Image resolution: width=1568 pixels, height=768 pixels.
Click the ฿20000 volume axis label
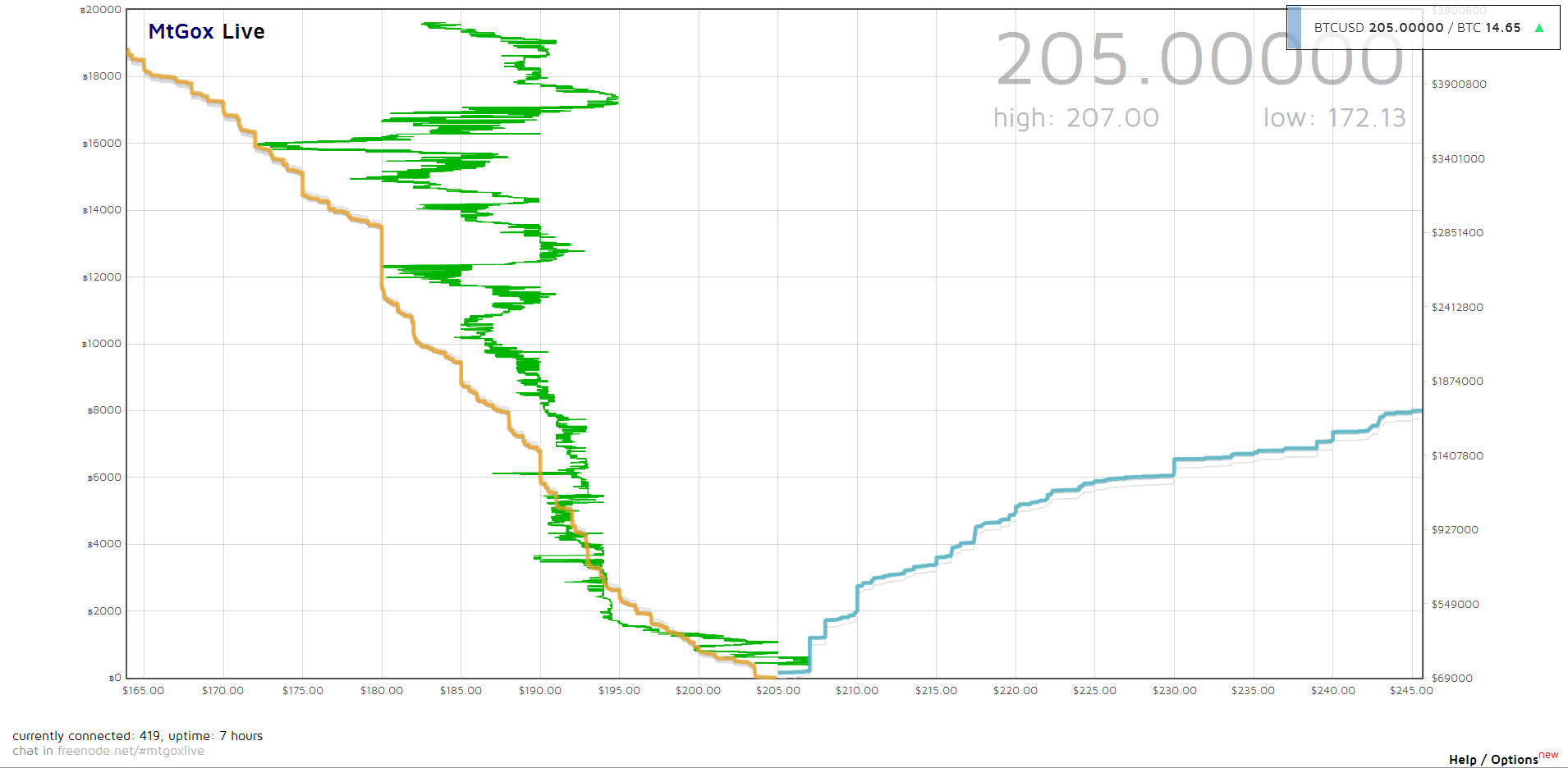tap(101, 10)
